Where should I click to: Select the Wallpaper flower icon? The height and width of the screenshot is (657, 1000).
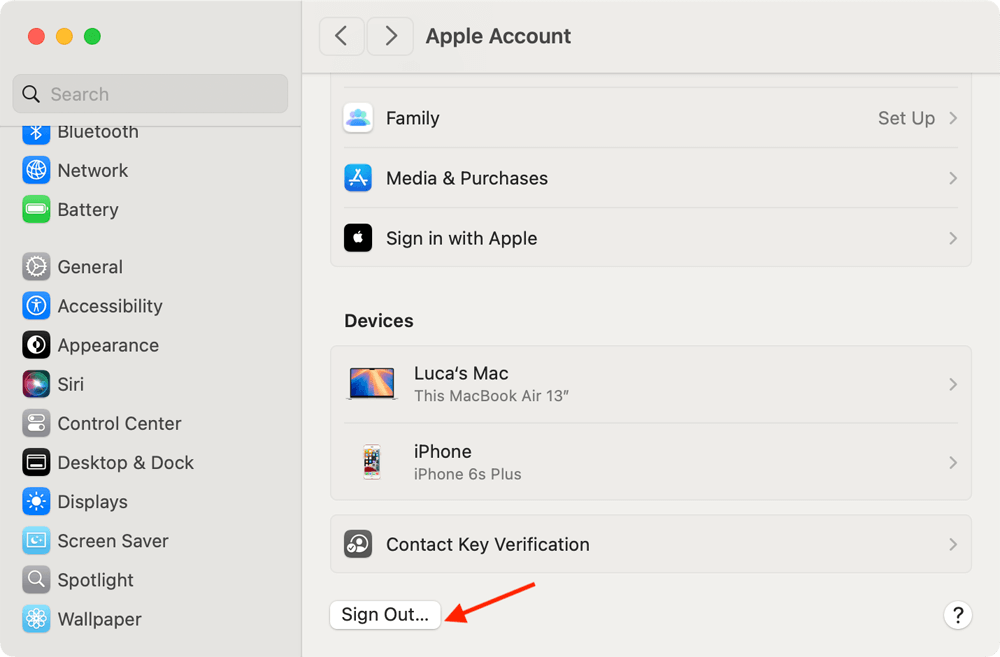[x=36, y=619]
